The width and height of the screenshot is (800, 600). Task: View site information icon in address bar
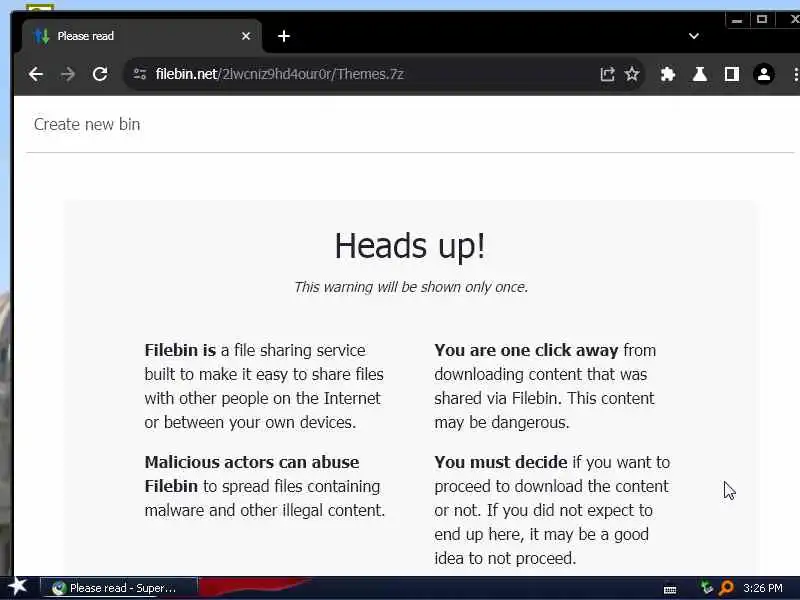coord(140,74)
